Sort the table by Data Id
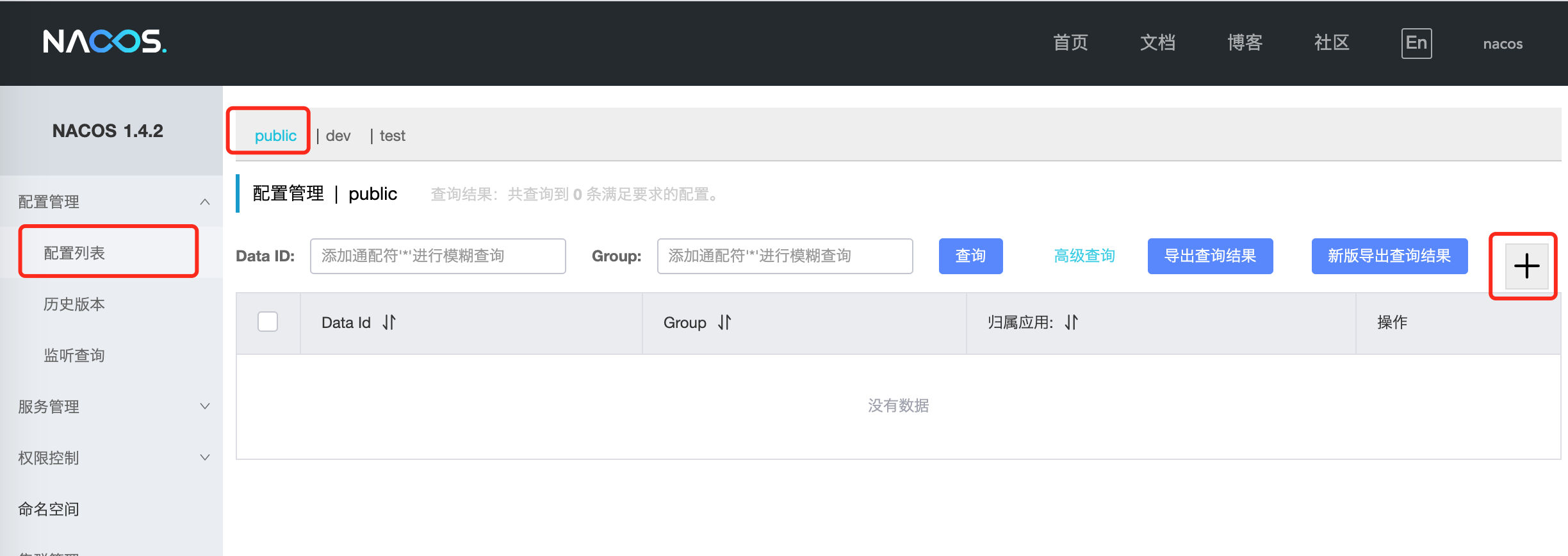Screen dimensions: 1568x556 [x=389, y=322]
